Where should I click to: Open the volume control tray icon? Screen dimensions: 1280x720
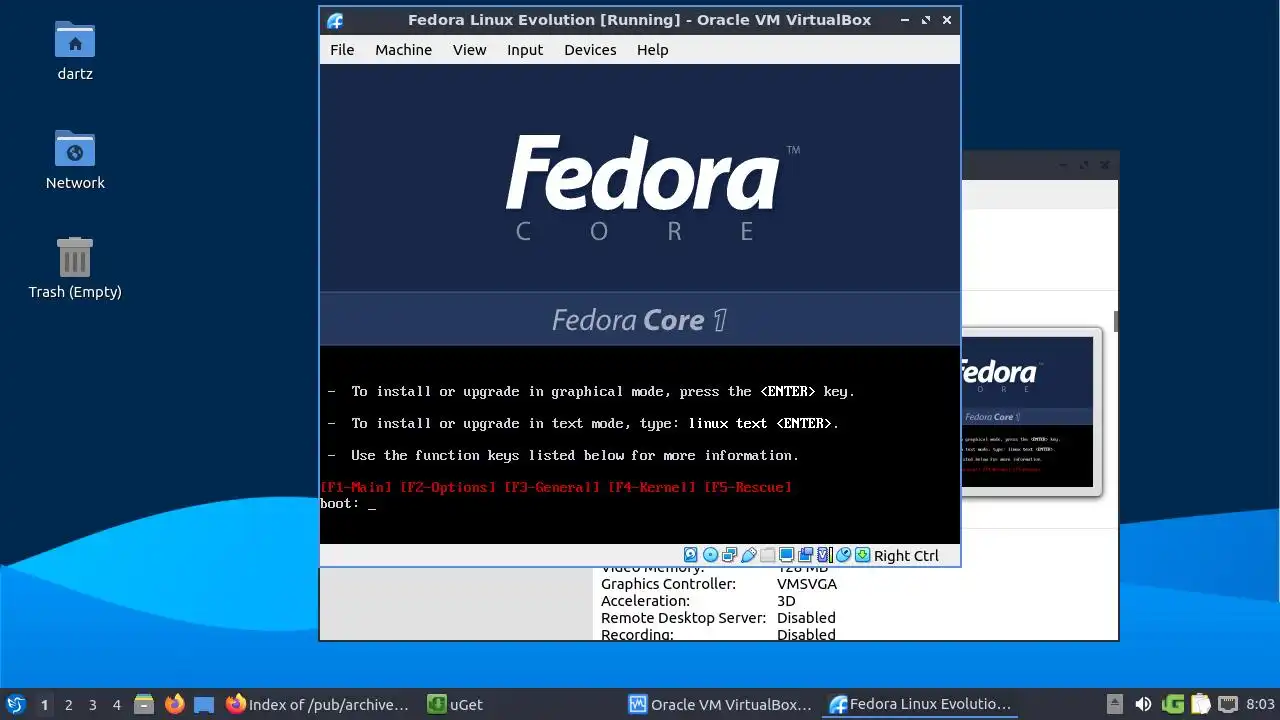click(1143, 704)
